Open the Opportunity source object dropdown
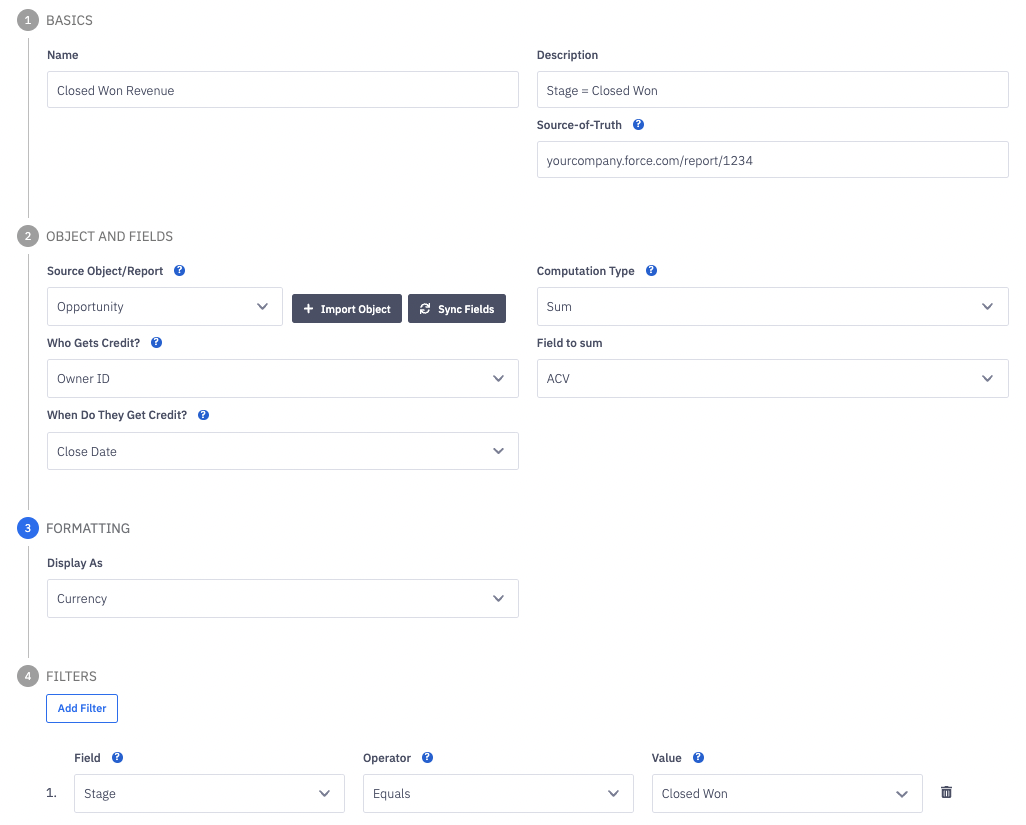 click(164, 307)
